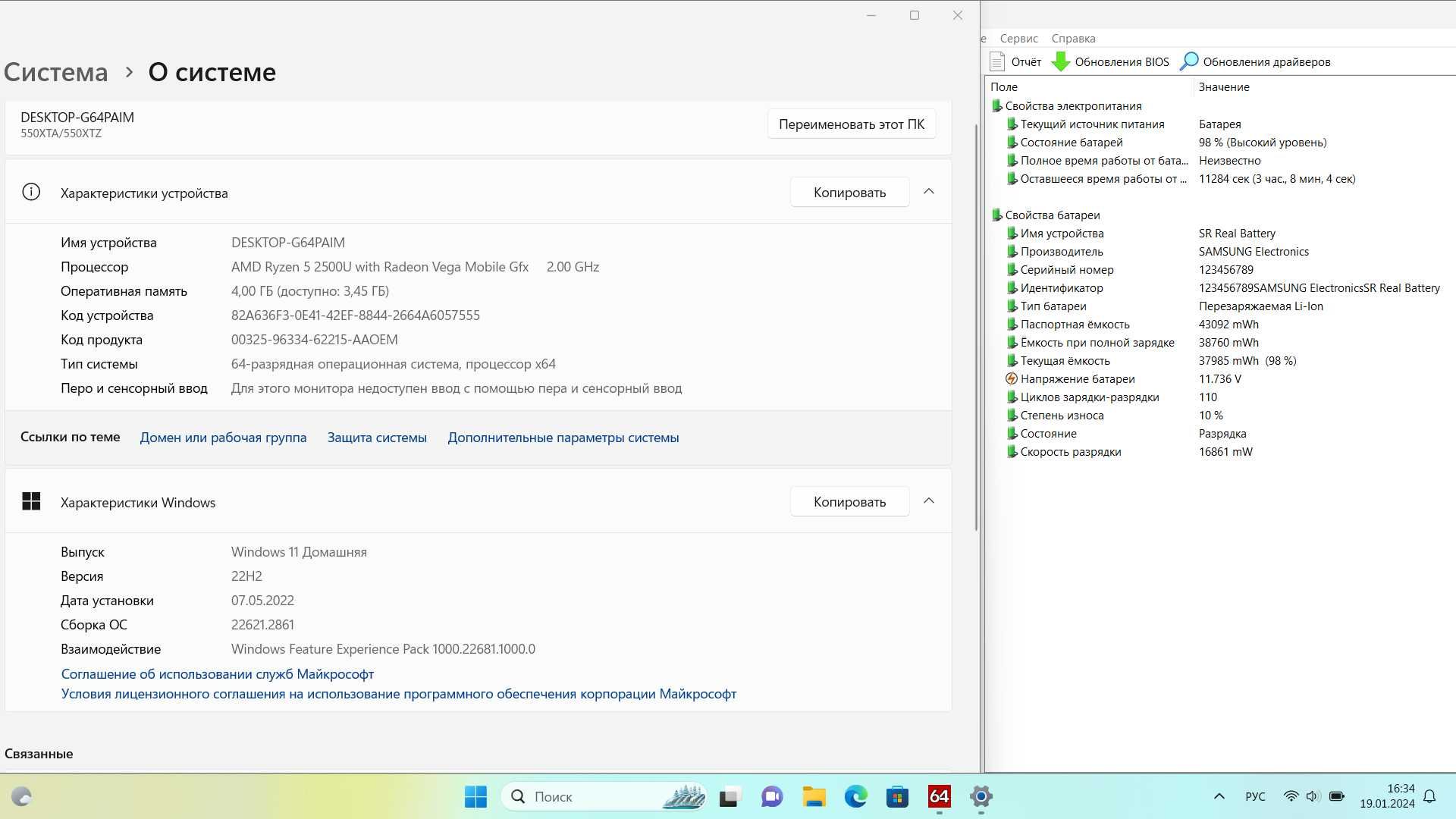Click the Свойства электропитания group icon
The height and width of the screenshot is (819, 1456).
click(997, 106)
